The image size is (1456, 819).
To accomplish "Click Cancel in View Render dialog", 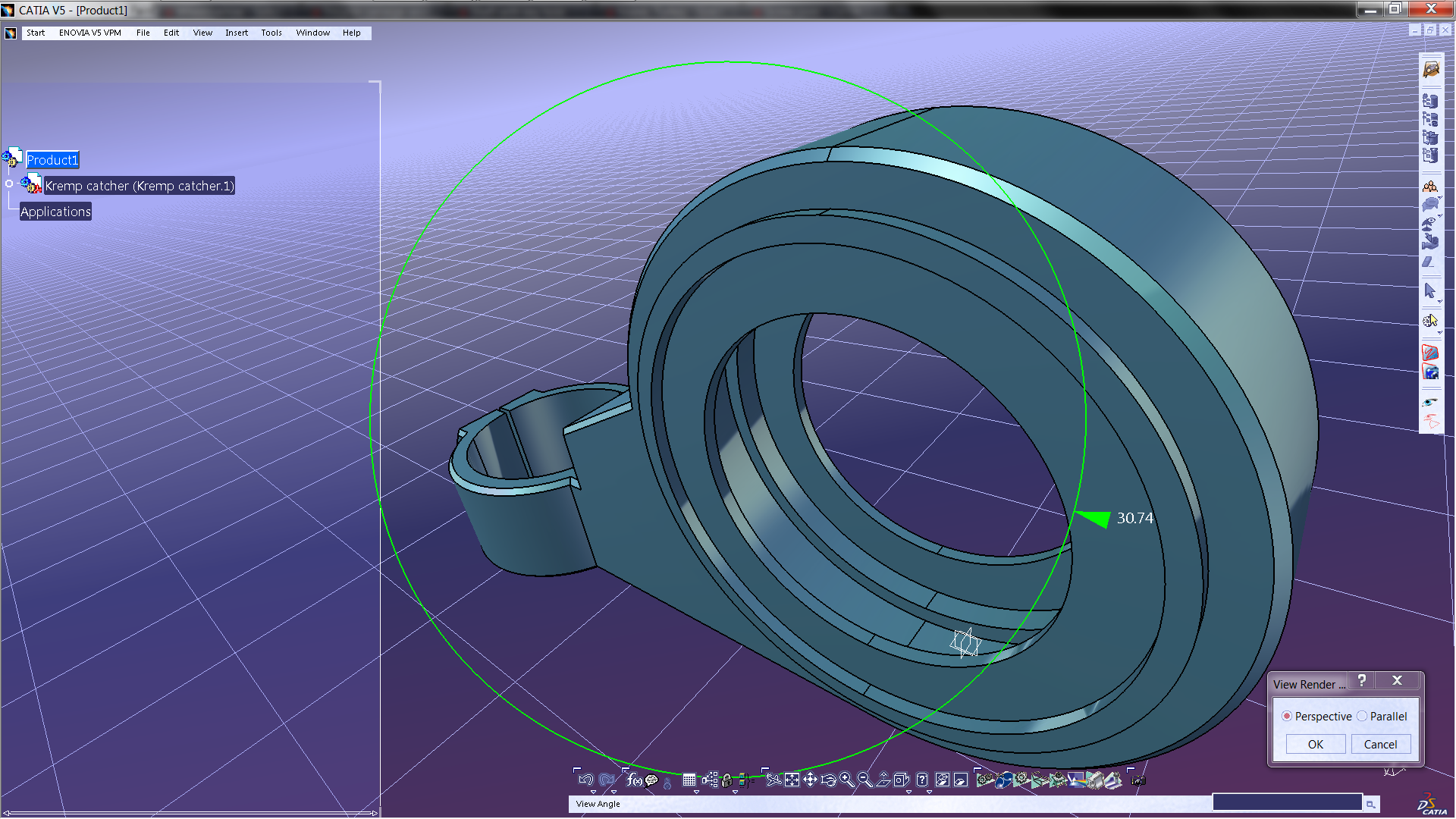I will pyautogui.click(x=1380, y=744).
